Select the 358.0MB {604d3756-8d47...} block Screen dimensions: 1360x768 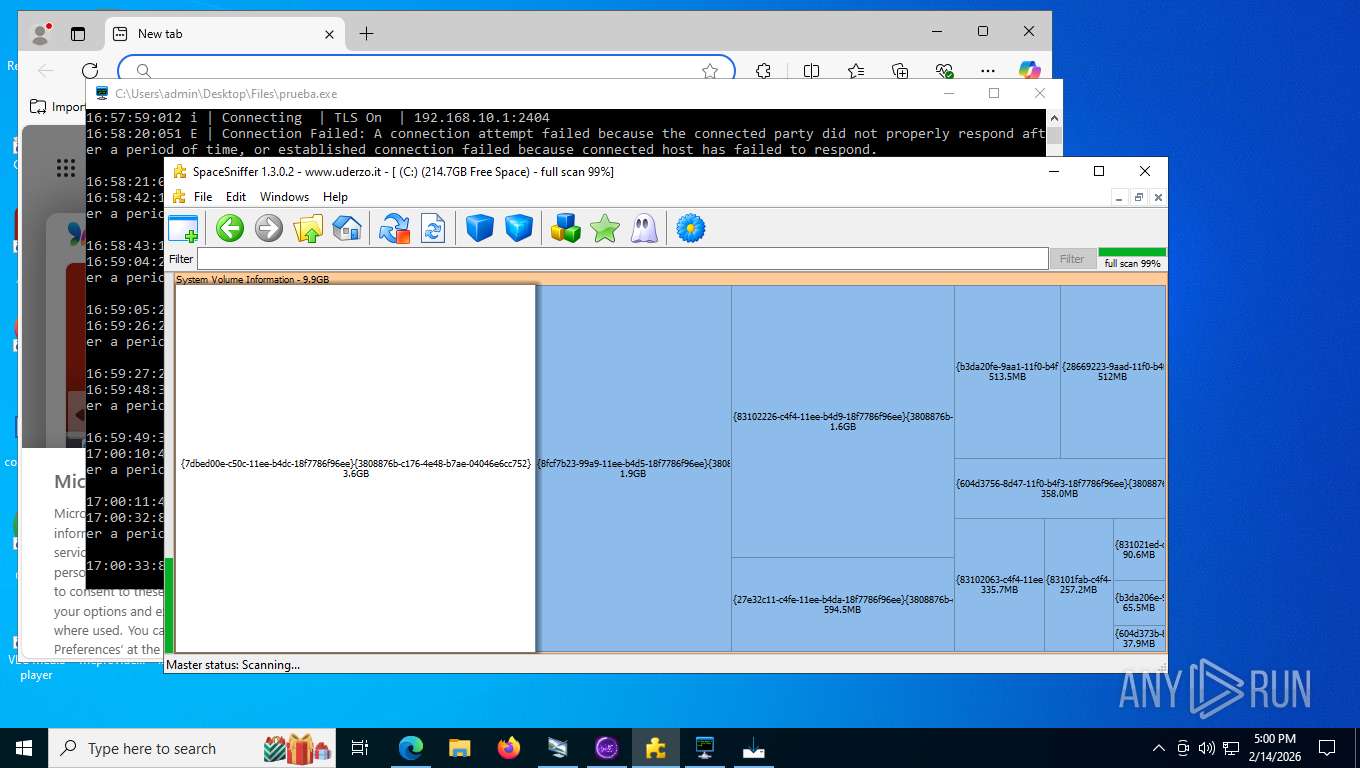coord(1060,488)
